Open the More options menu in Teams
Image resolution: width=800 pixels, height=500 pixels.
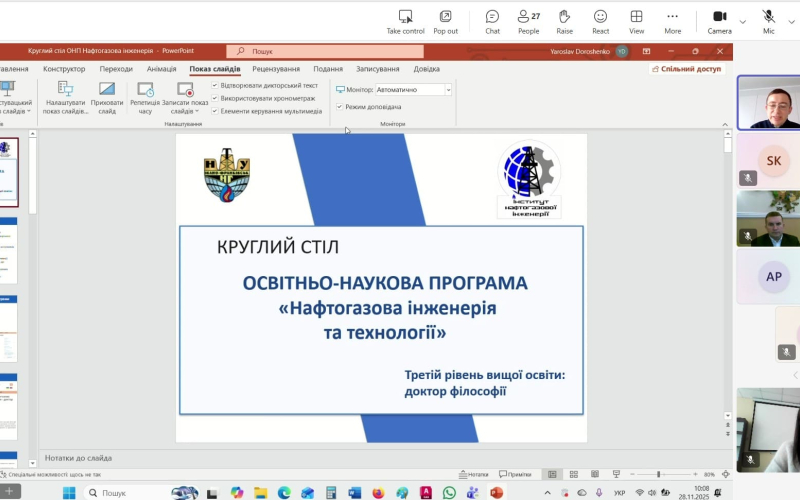672,17
